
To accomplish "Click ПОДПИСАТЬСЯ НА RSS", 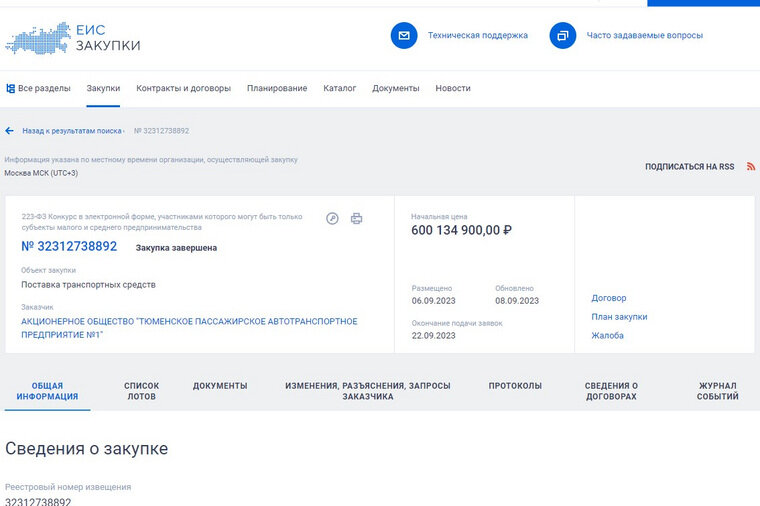I will pyautogui.click(x=689, y=166).
